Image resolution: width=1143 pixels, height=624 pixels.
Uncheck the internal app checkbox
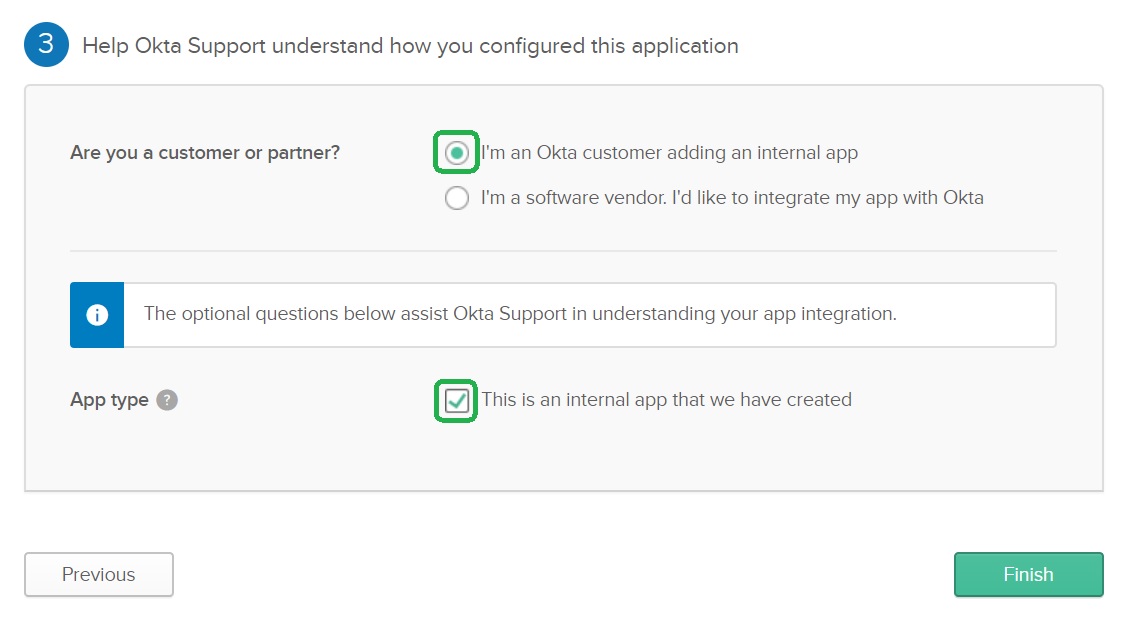click(x=457, y=400)
